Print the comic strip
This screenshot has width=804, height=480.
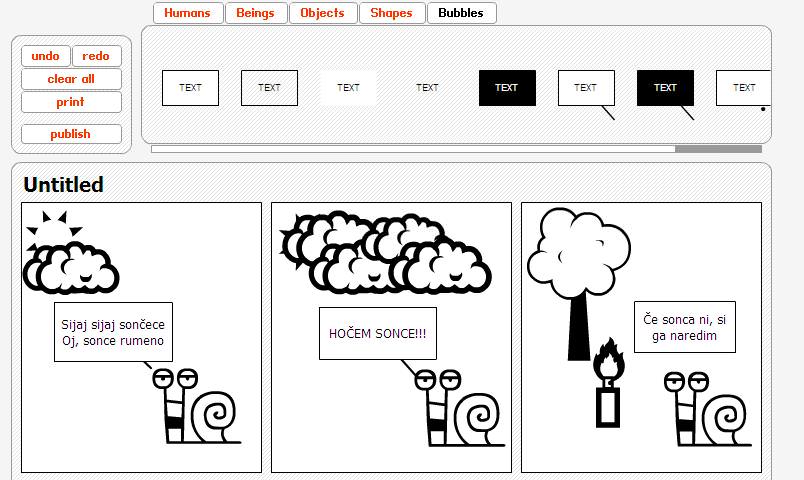71,102
